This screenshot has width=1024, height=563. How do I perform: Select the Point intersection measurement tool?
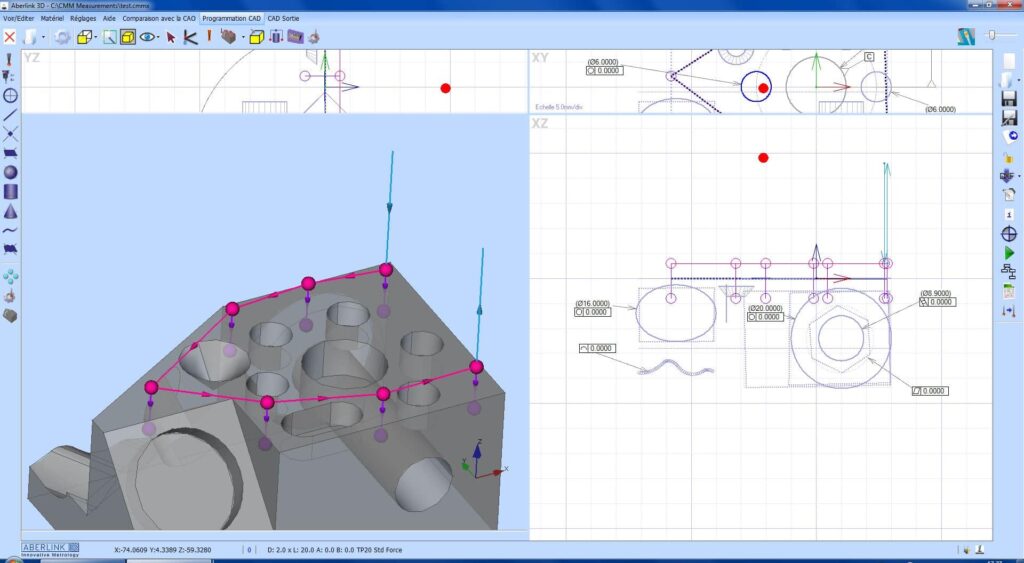[x=10, y=134]
